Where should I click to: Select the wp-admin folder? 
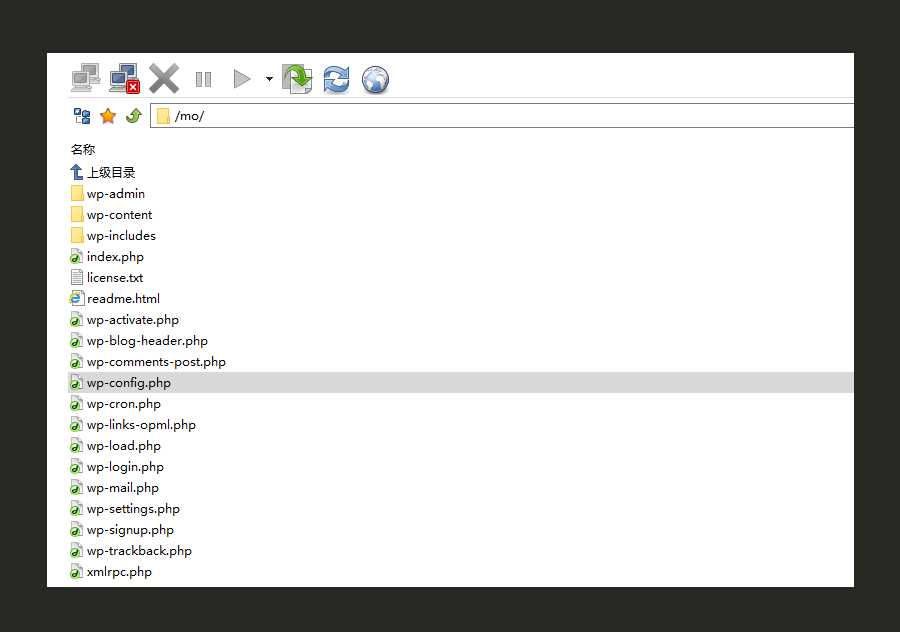click(115, 194)
